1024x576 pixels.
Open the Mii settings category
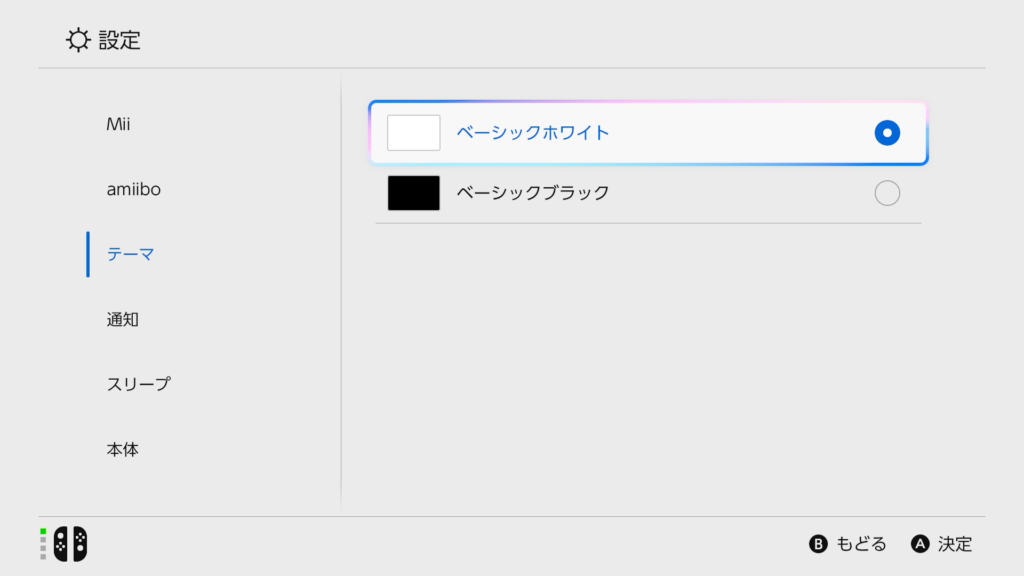point(118,124)
